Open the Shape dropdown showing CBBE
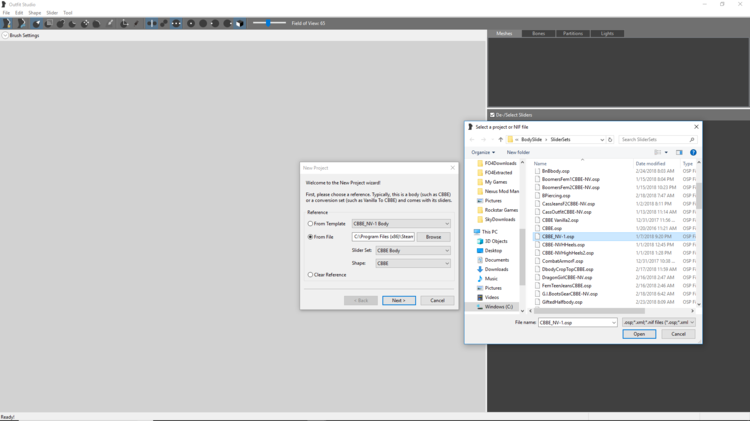The image size is (750, 421). (413, 263)
